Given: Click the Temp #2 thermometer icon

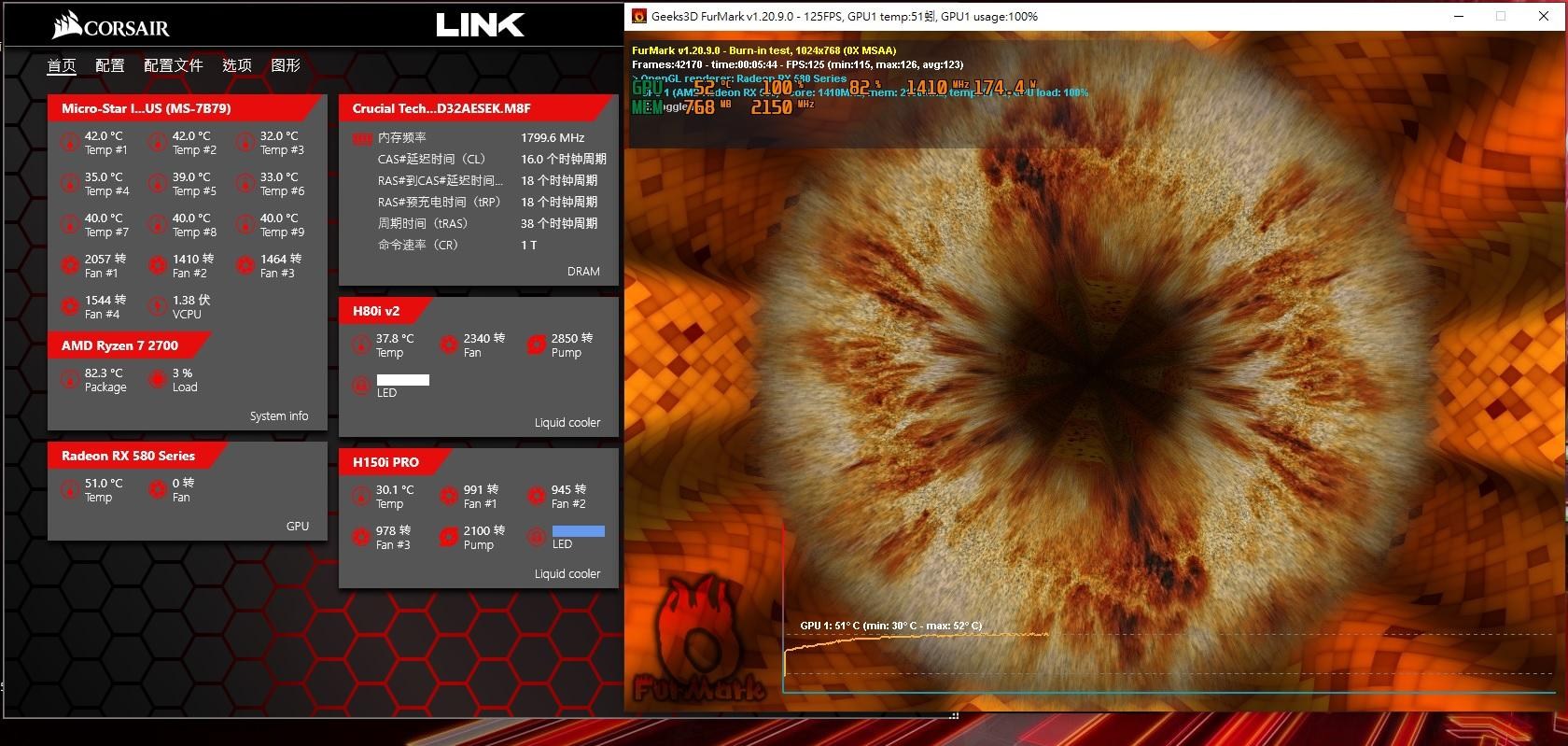Looking at the screenshot, I should (157, 143).
